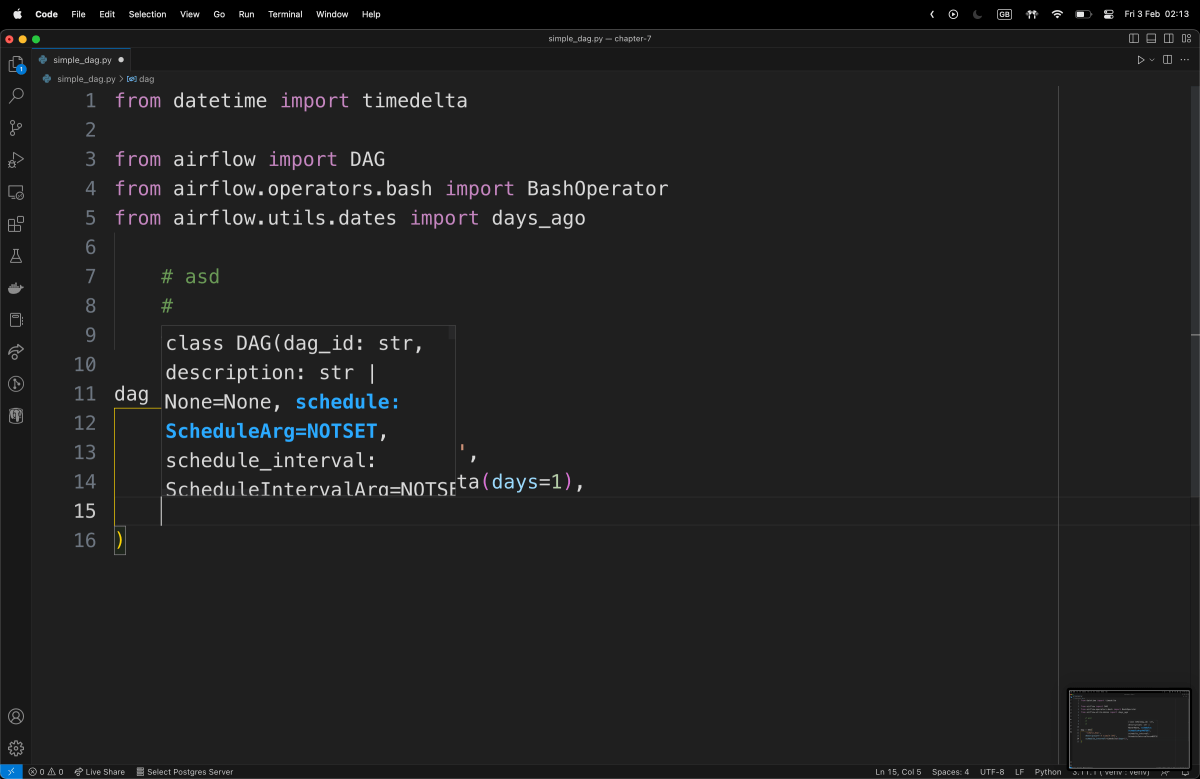Open the View menu

tap(190, 14)
